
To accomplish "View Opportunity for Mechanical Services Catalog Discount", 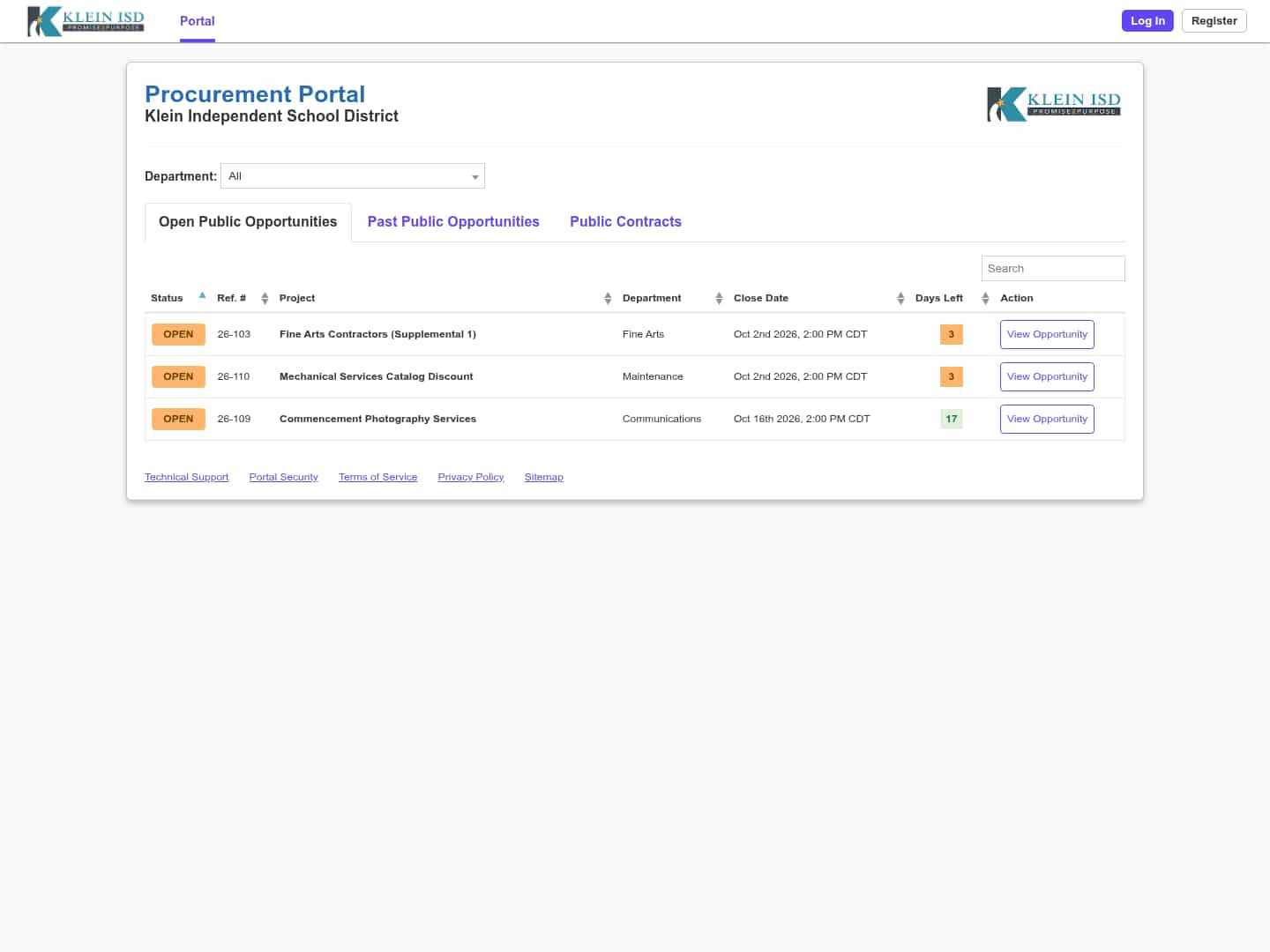I will pyautogui.click(x=1047, y=377).
